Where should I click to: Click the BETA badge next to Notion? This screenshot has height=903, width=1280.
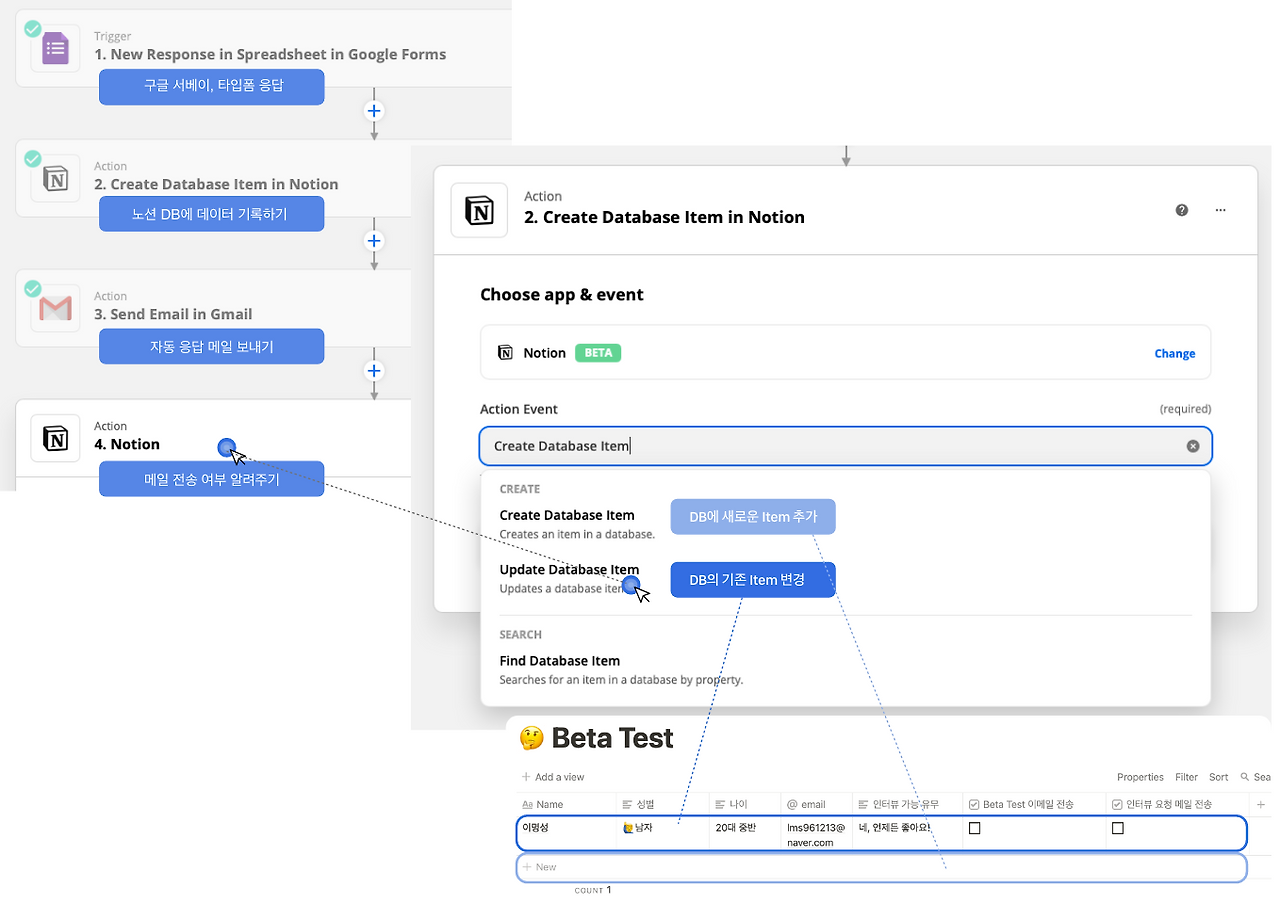click(x=598, y=353)
